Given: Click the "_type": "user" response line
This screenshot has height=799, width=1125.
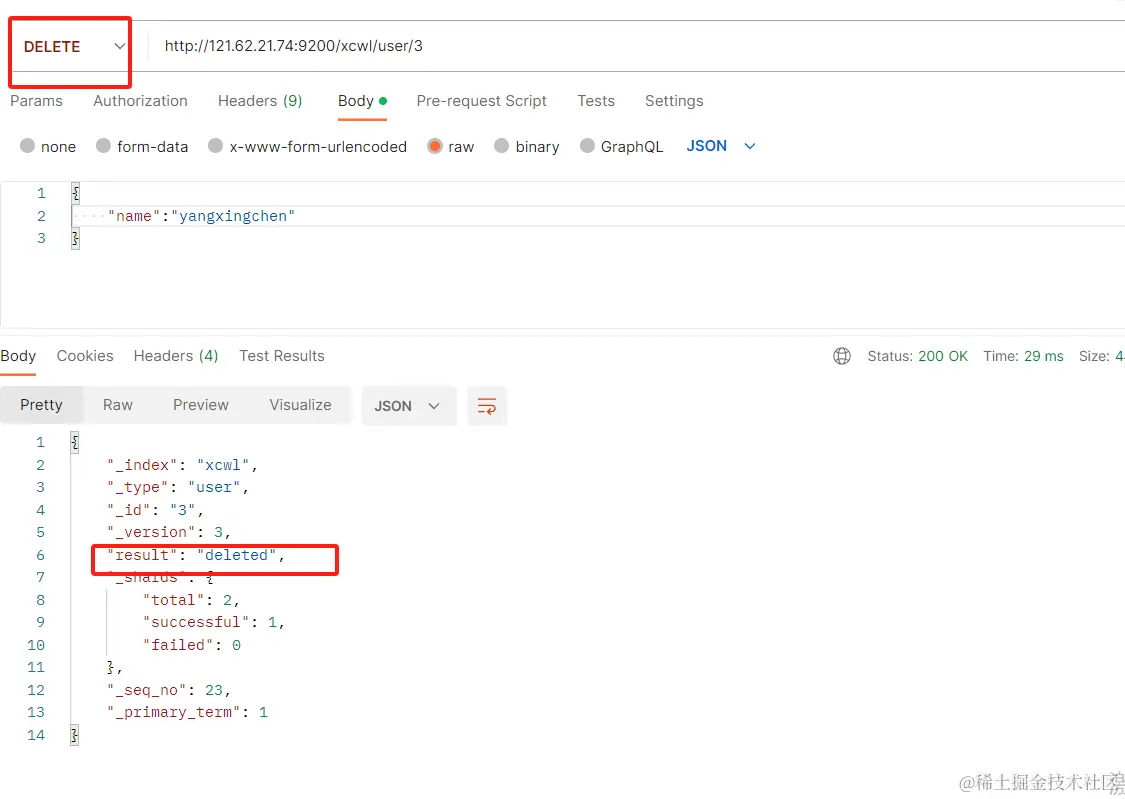Looking at the screenshot, I should 178,488.
